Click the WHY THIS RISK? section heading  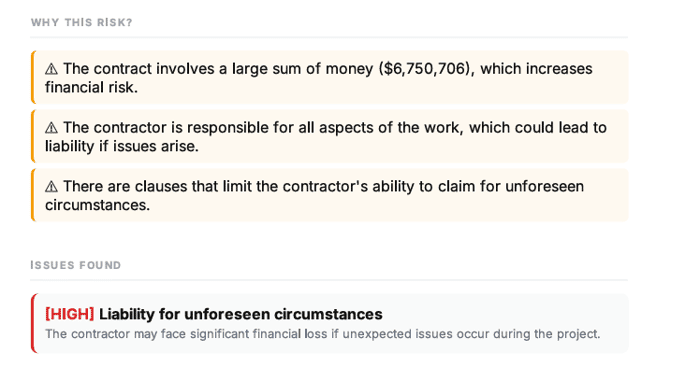[x=82, y=22]
